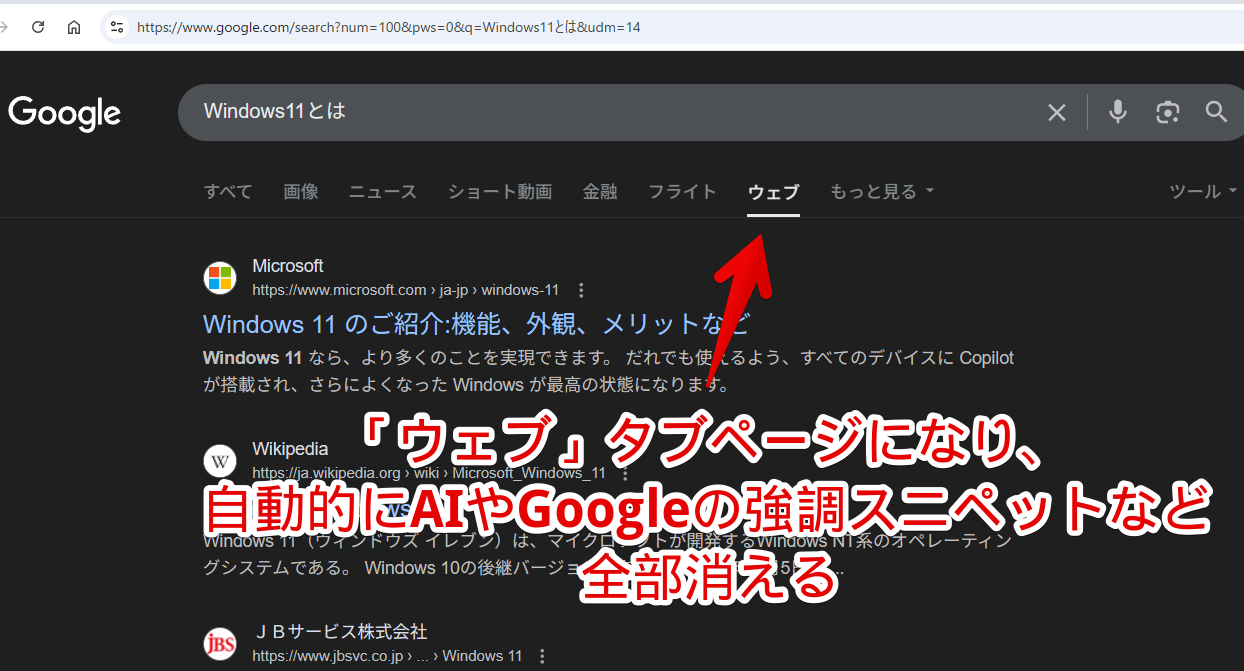This screenshot has height=671, width=1244.
Task: Go to the browser home page icon
Action: 74,27
